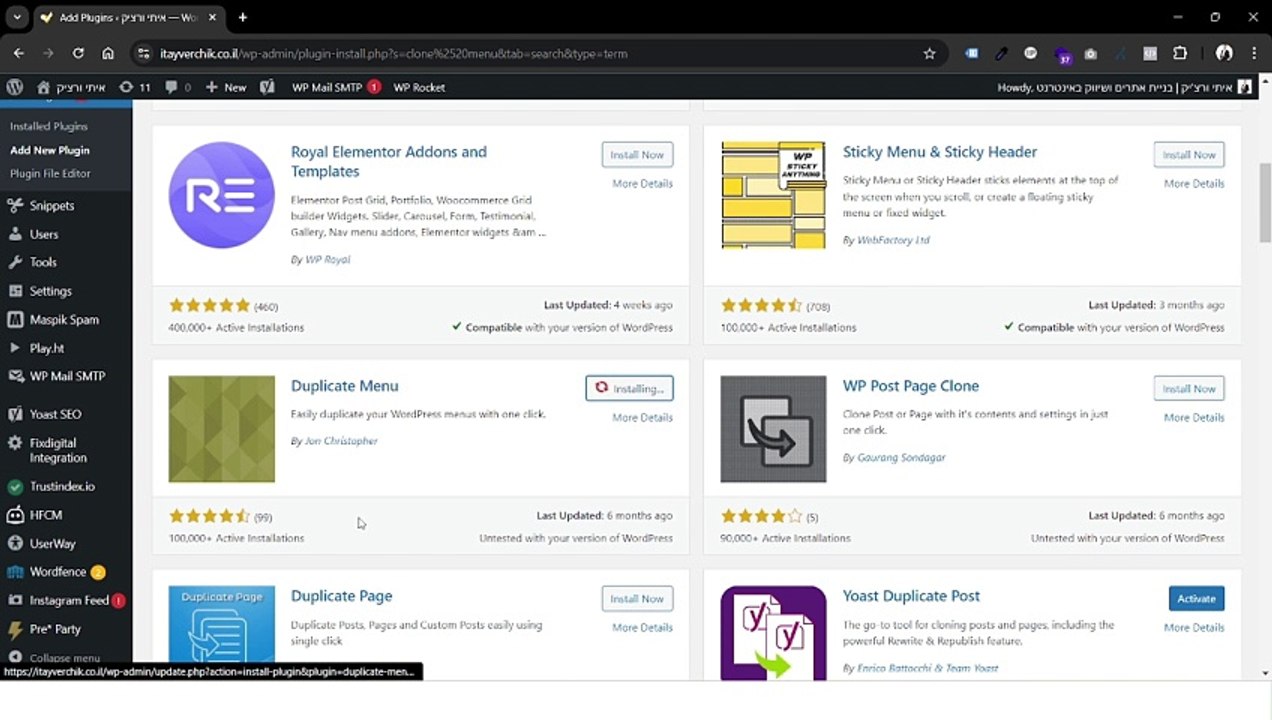Click the Howdy user account menu
This screenshot has width=1272, height=720.
(x=1124, y=87)
